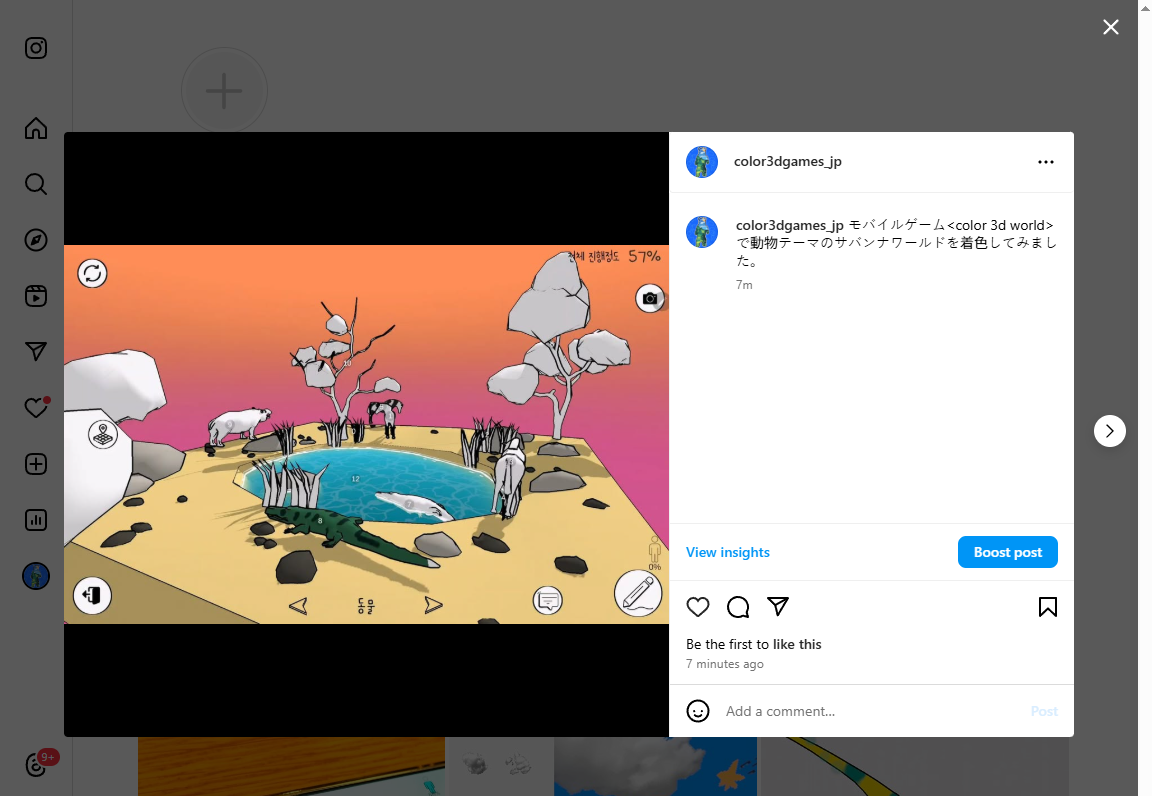The image size is (1152, 796).
Task: Click caption author's avatar
Action: (x=702, y=232)
